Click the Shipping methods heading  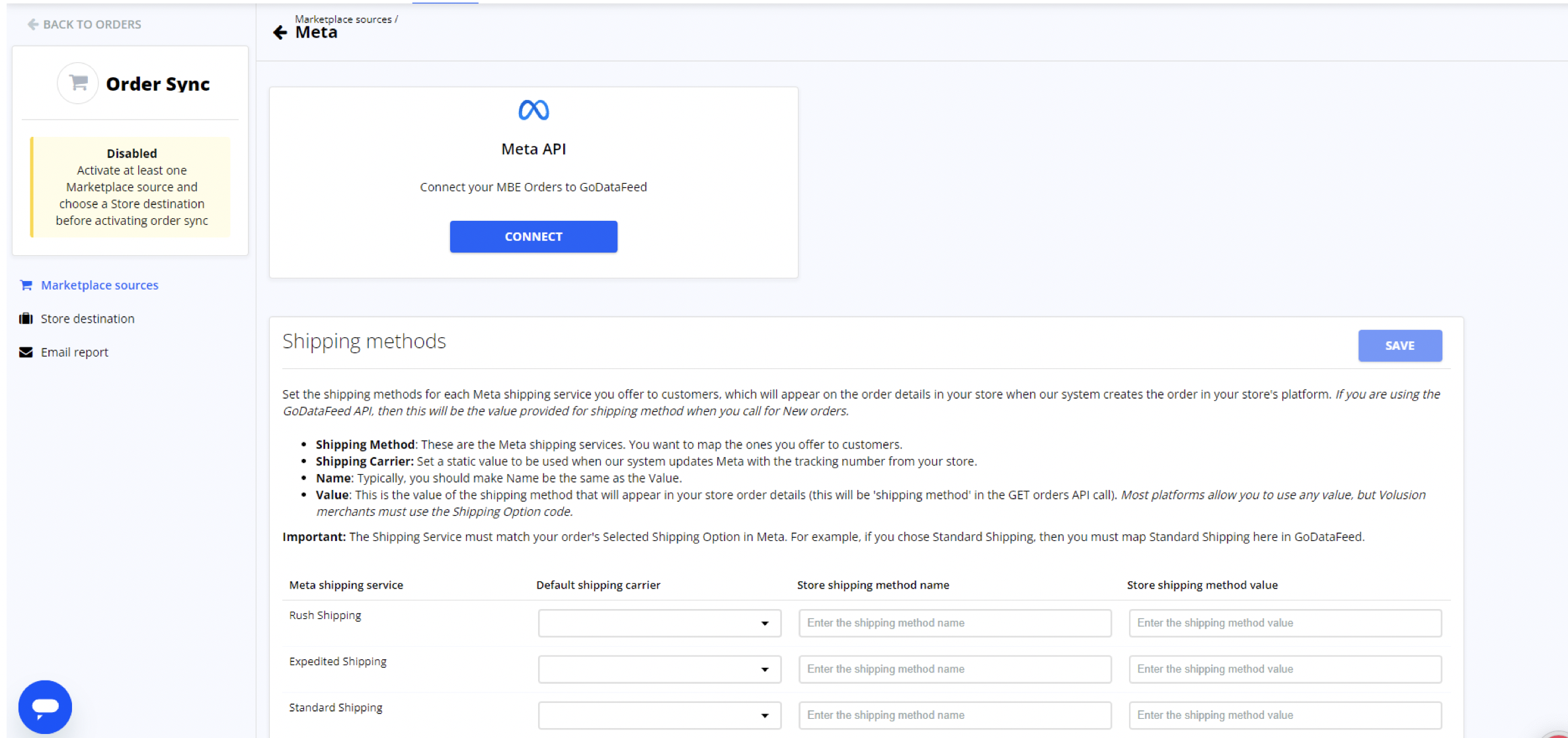(364, 341)
